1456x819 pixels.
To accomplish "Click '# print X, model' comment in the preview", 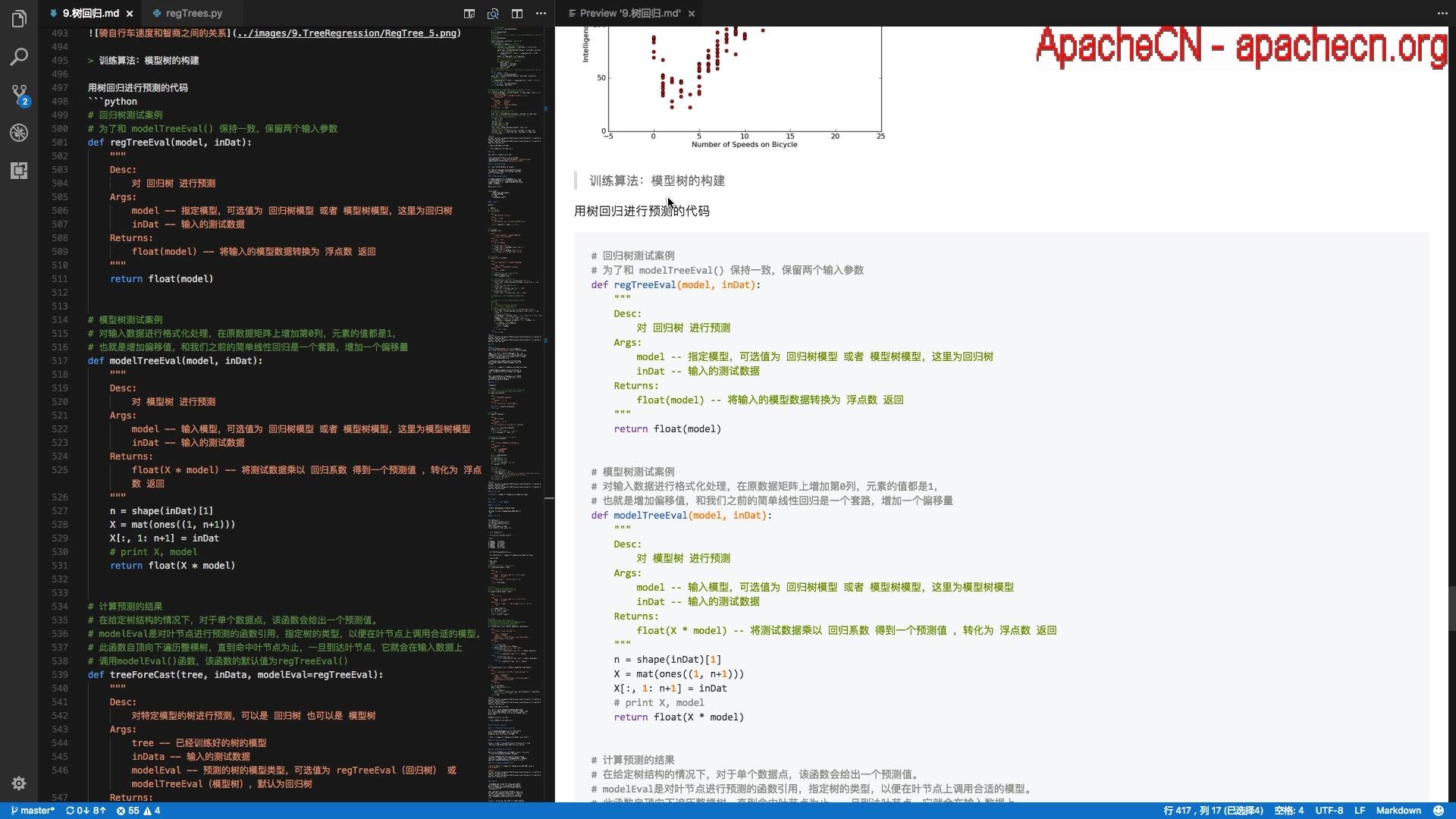I will click(x=659, y=703).
